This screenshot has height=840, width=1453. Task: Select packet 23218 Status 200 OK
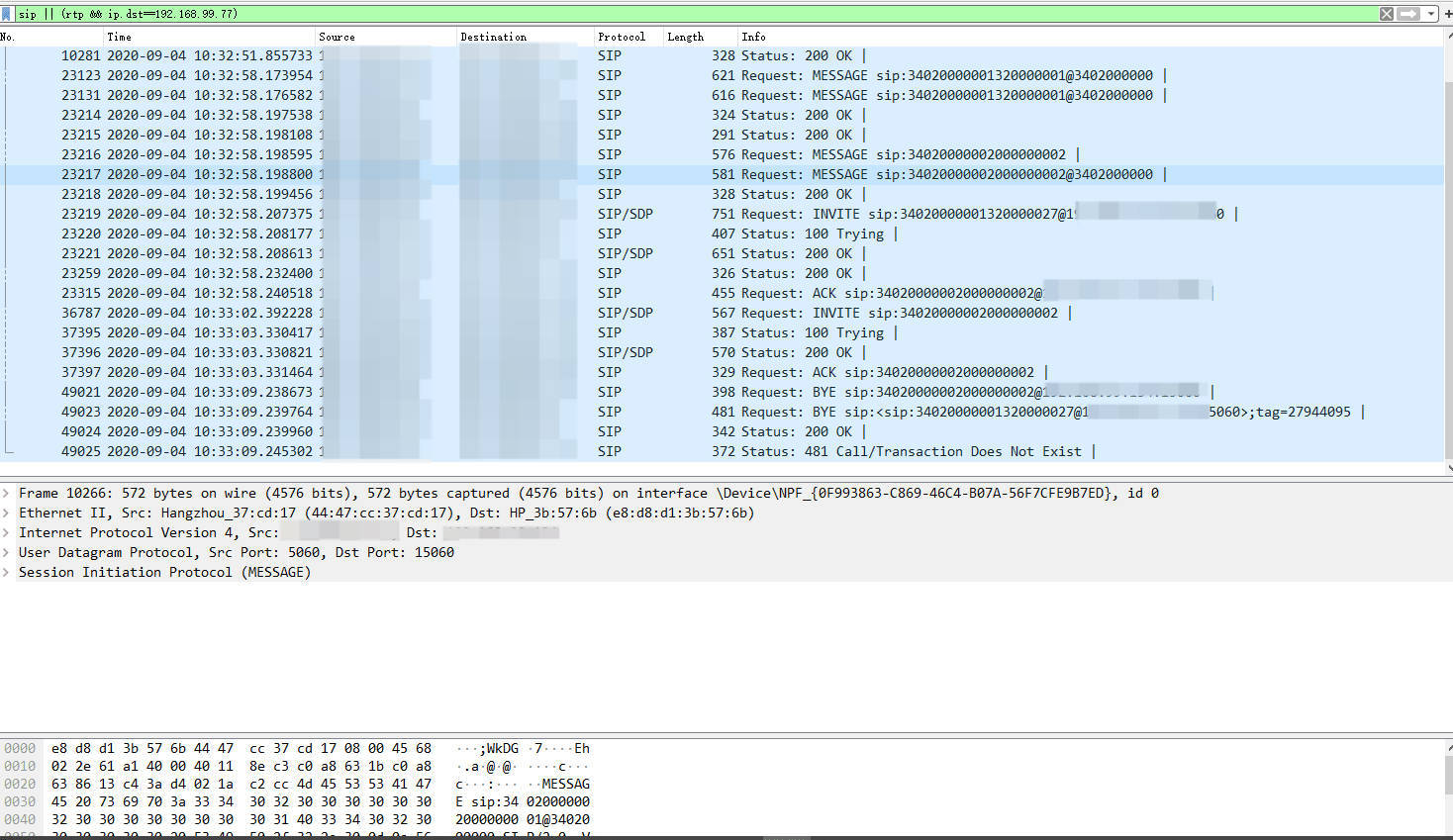pos(722,194)
